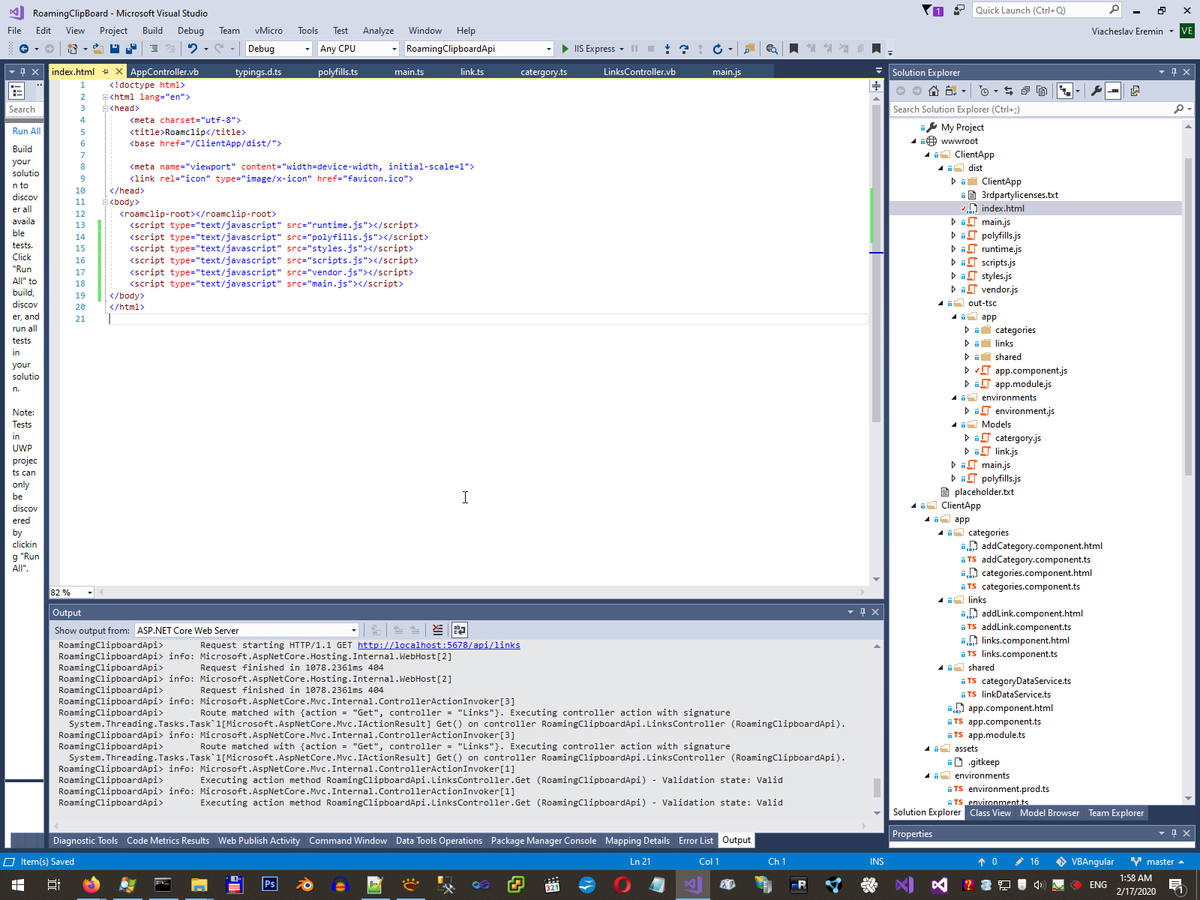Toggle the Bookmark icon in the toolbar
The height and width of the screenshot is (900, 1200).
pos(794,49)
